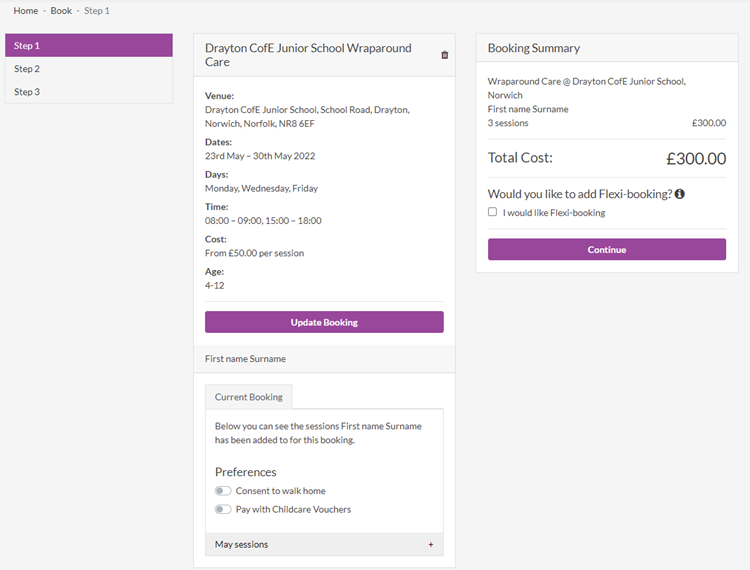Enable Pay with Childcare Vouchers switch
The image size is (750, 570).
[223, 509]
